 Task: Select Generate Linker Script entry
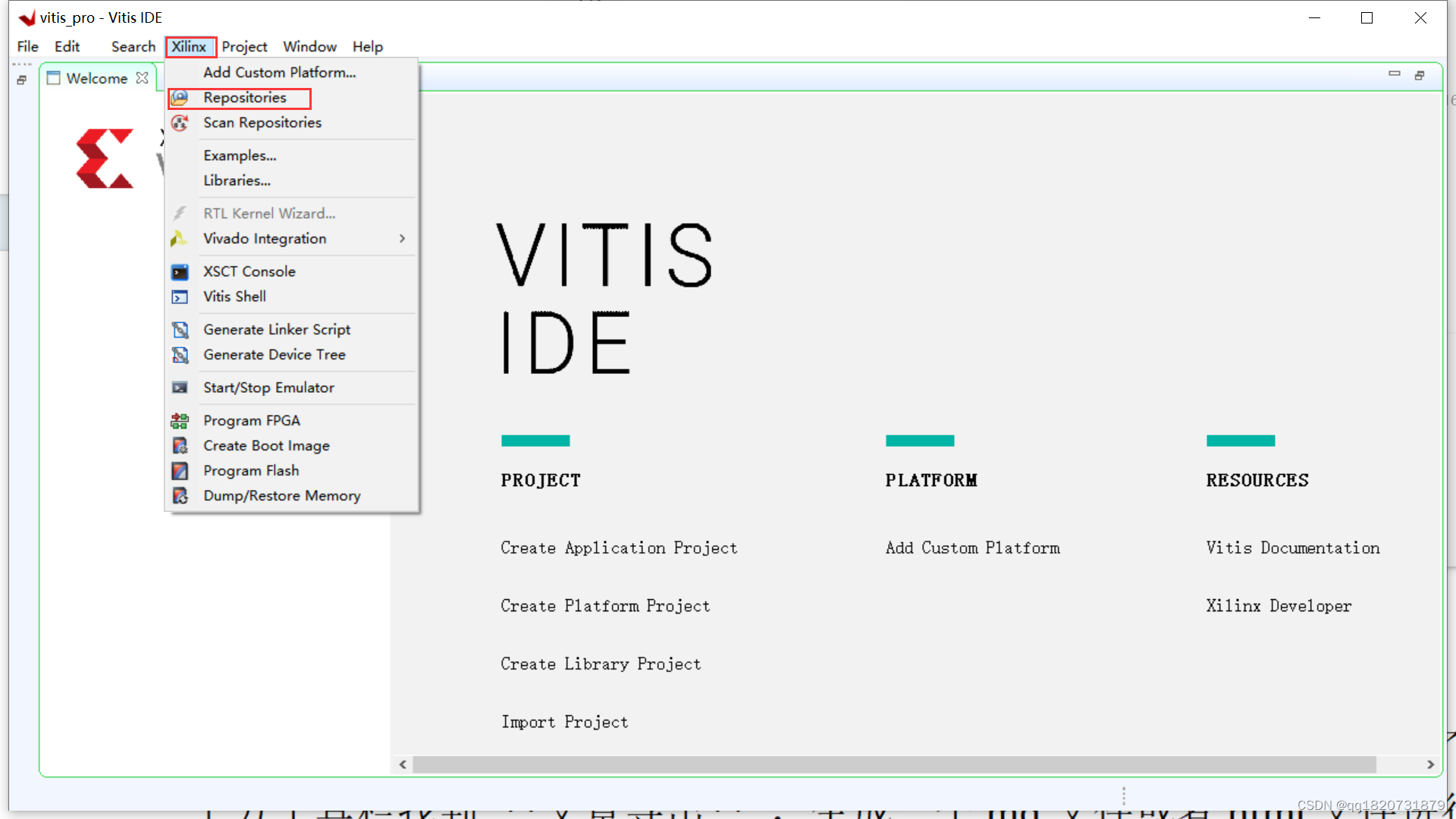click(277, 330)
